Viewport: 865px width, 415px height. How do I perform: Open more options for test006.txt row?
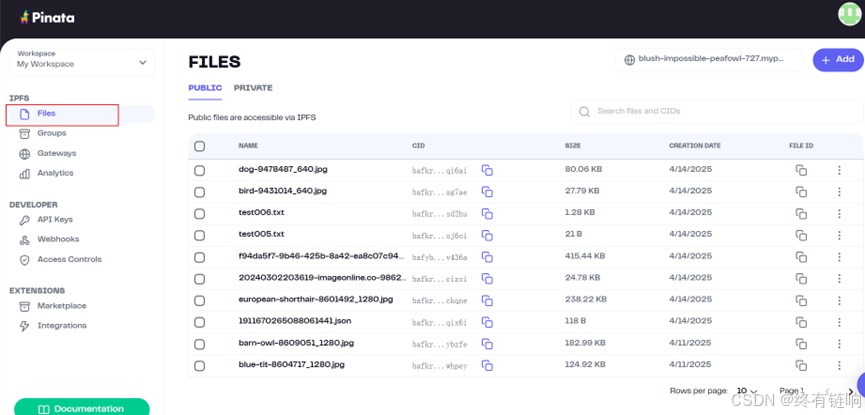click(839, 213)
